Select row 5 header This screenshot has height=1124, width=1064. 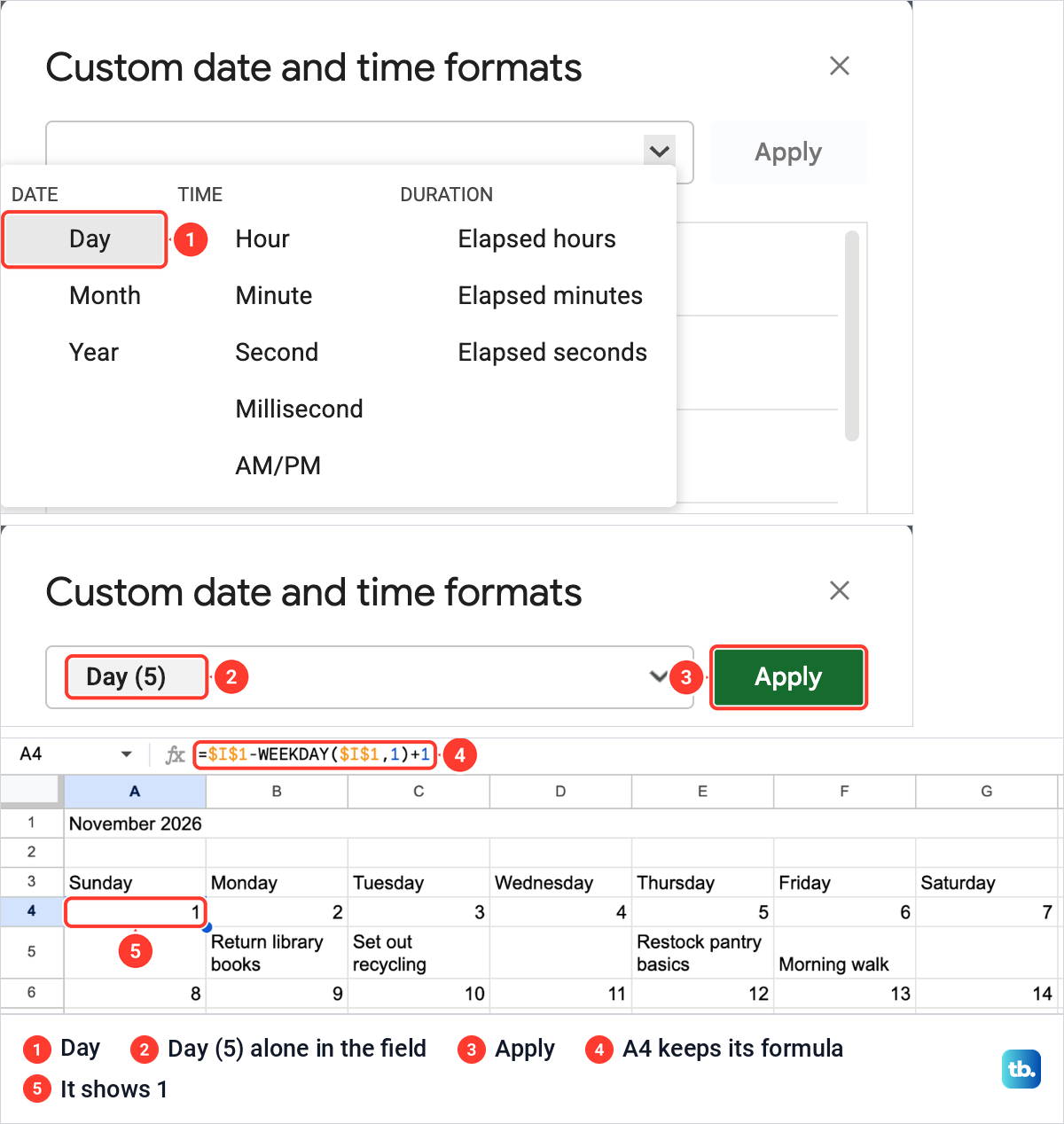coord(32,952)
